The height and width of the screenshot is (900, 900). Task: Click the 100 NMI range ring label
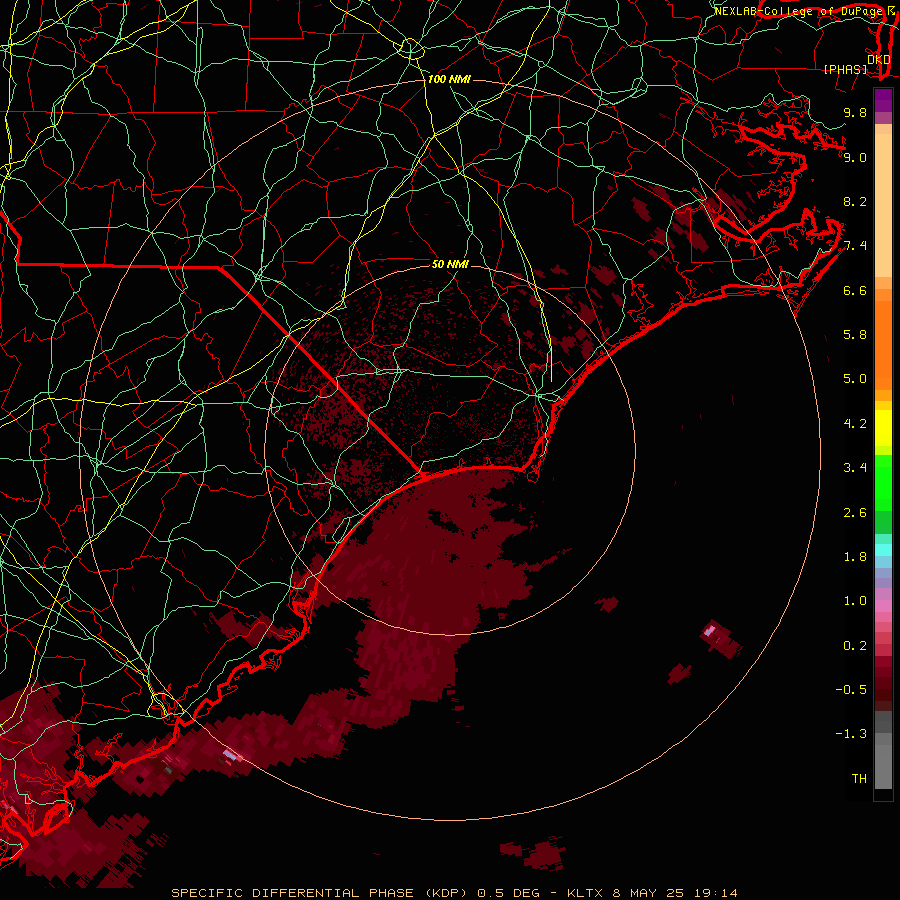tap(449, 79)
